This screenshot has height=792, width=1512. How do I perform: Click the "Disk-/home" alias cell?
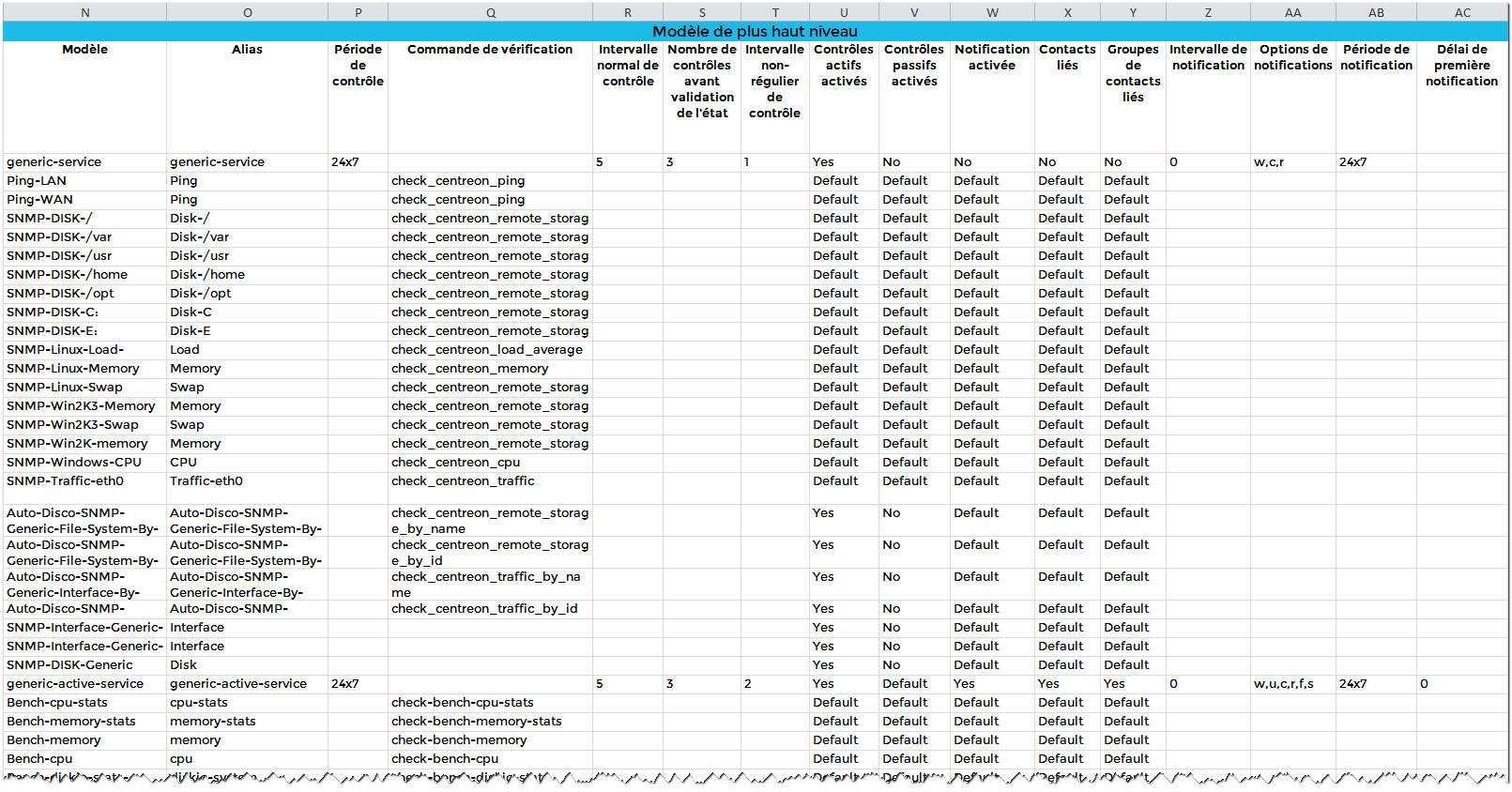(207, 275)
